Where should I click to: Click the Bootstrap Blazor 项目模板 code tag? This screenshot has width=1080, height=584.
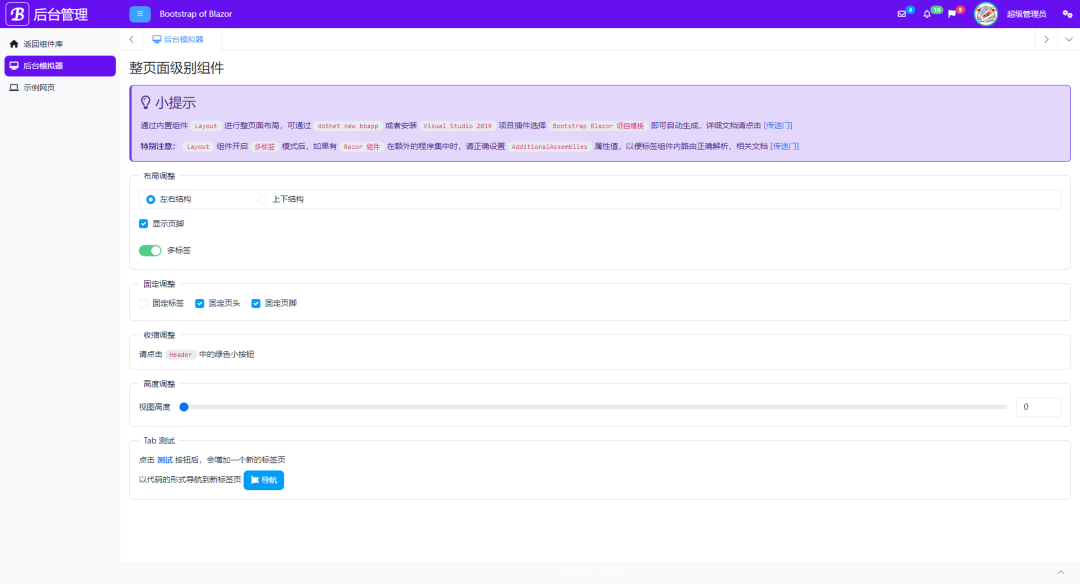click(x=598, y=126)
